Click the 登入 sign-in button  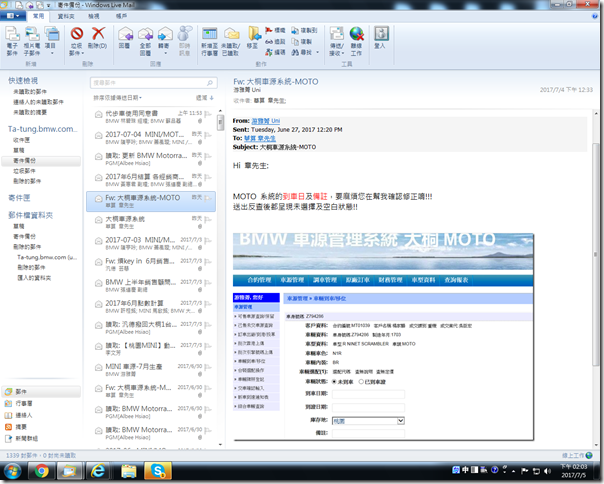pos(381,38)
